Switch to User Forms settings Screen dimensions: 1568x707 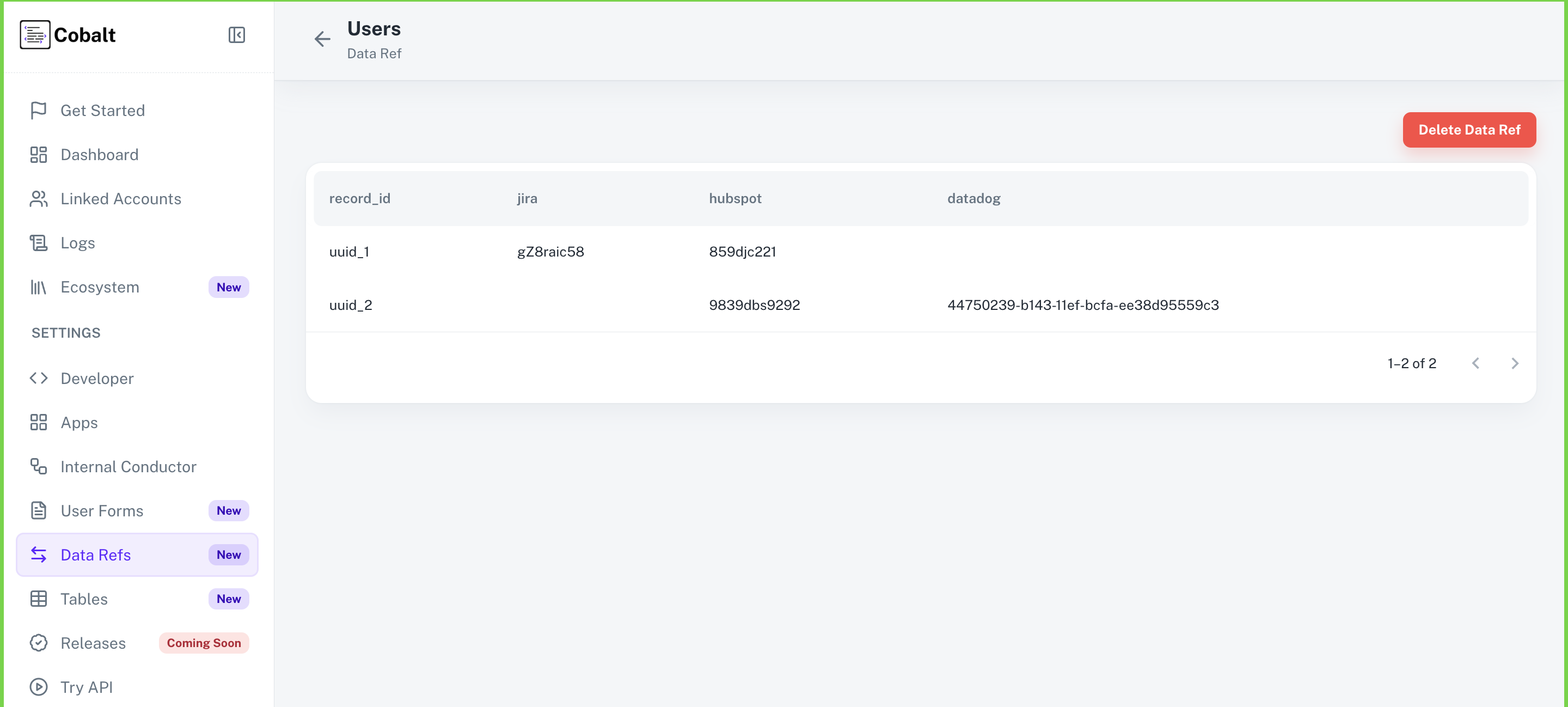click(102, 511)
